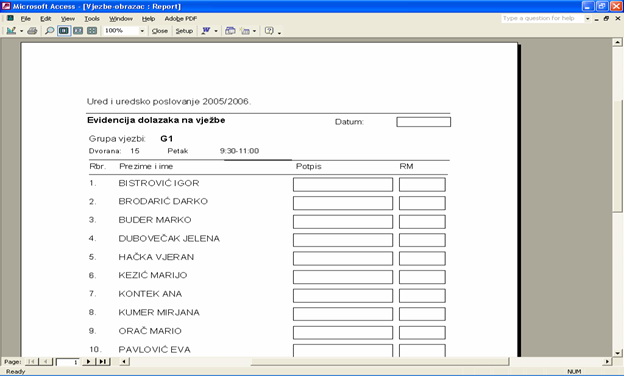Click the heading Evidencija dolazaka na vježbe
Screen dimensions: 626x377
pyautogui.click(x=156, y=120)
